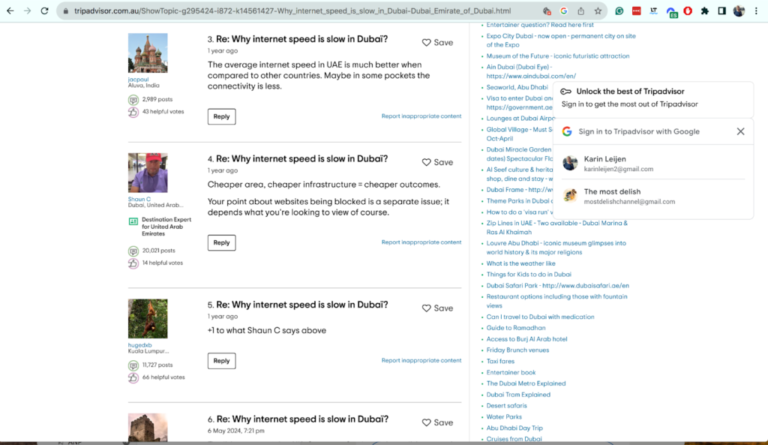This screenshot has width=768, height=445.
Task: Open the Shaun C username link
Action: point(140,199)
